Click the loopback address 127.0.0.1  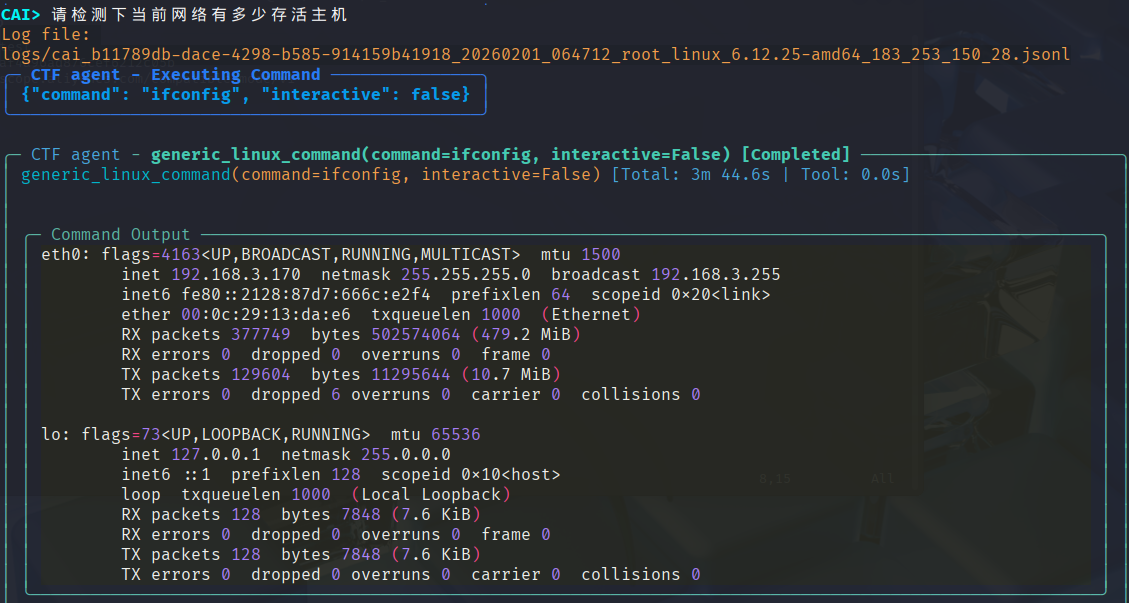point(216,455)
